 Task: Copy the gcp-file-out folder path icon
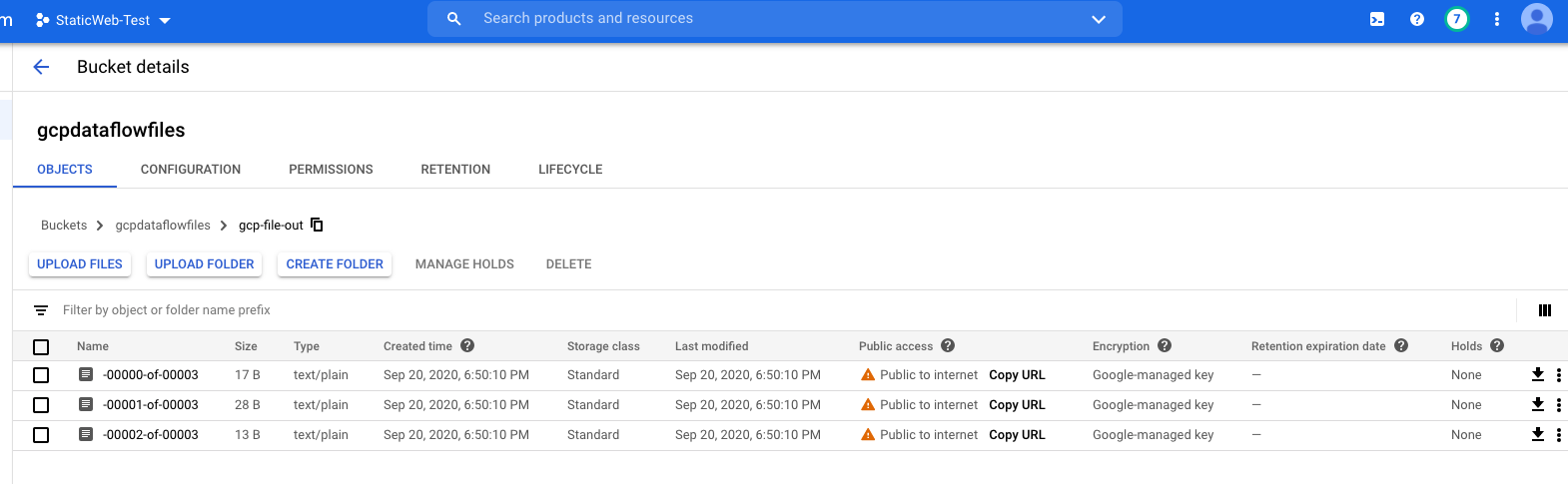pyautogui.click(x=317, y=225)
